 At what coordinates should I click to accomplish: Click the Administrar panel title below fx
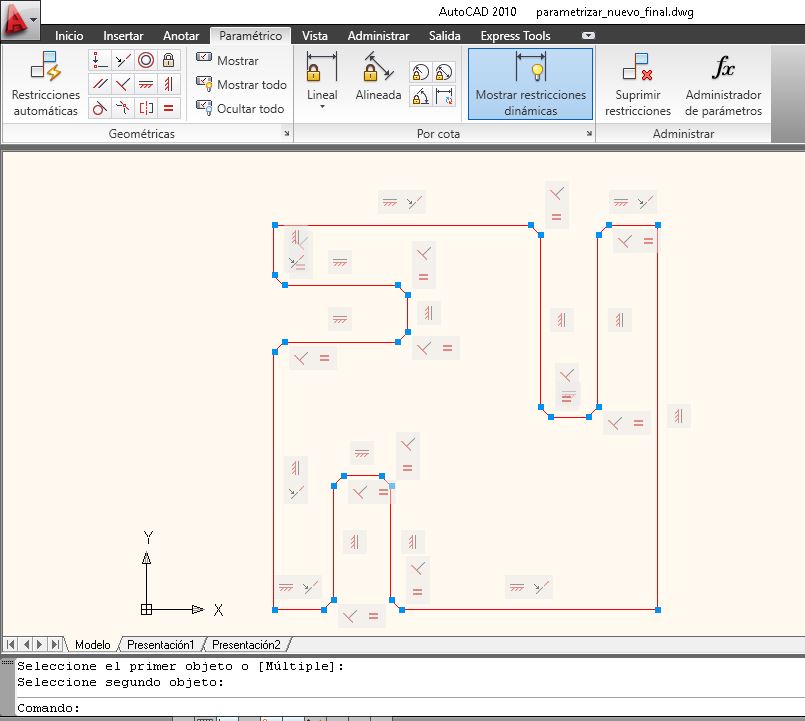coord(683,134)
